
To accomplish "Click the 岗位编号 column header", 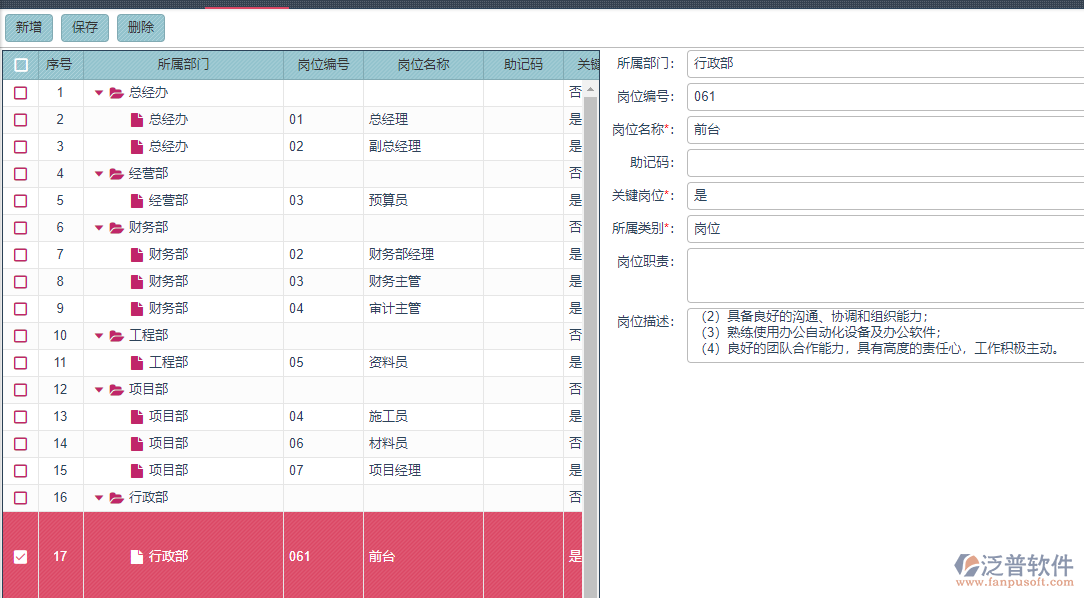I will (x=323, y=65).
